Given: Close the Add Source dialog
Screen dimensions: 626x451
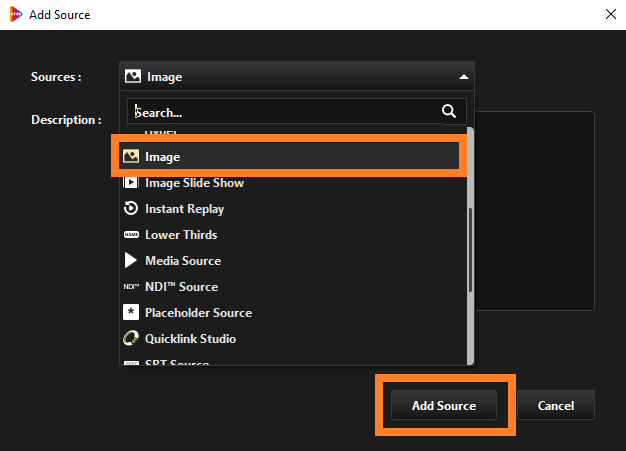Looking at the screenshot, I should click(610, 14).
